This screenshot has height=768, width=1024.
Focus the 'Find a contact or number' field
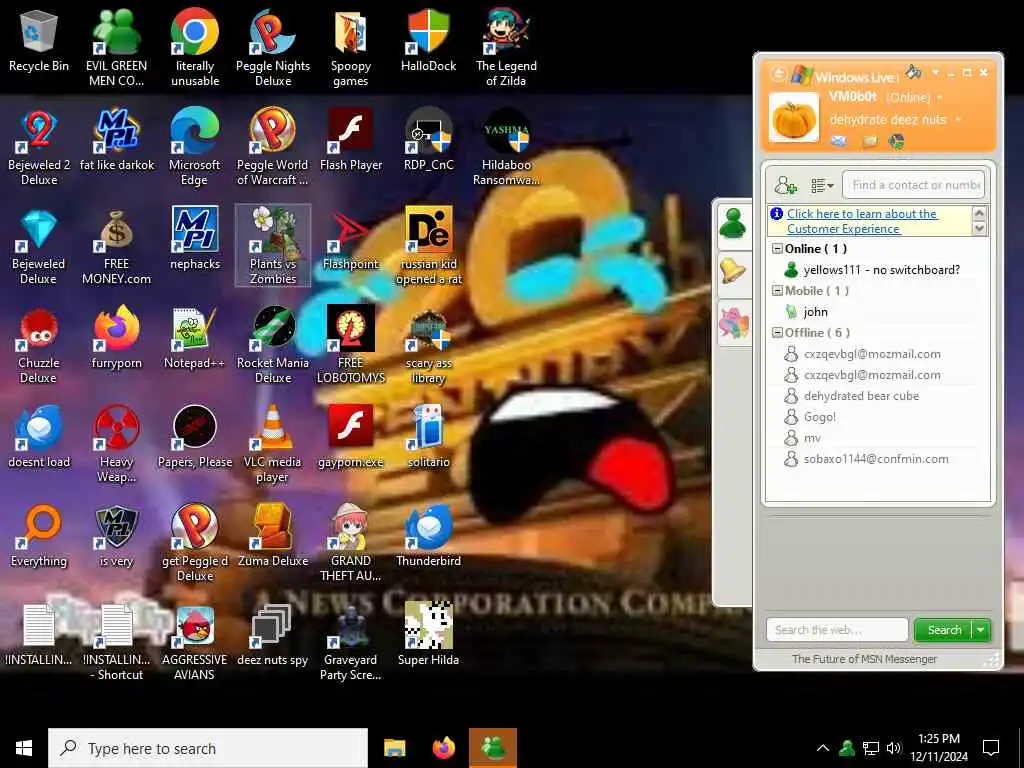(914, 185)
